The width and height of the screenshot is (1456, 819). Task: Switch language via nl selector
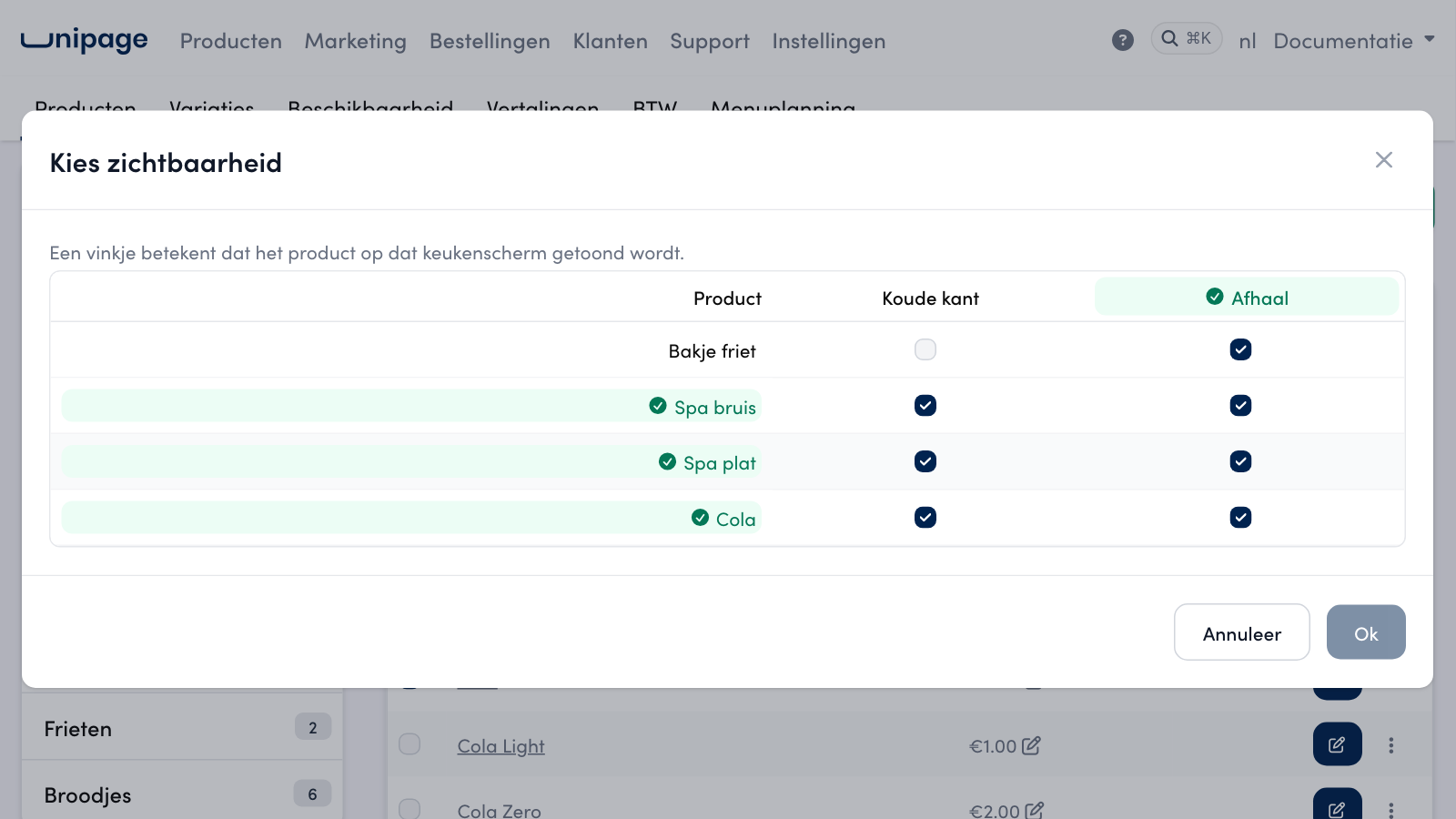(1247, 41)
